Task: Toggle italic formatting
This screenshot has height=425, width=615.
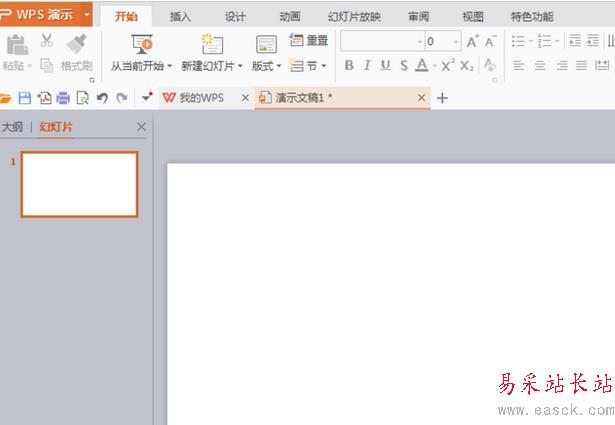Action: (x=367, y=65)
